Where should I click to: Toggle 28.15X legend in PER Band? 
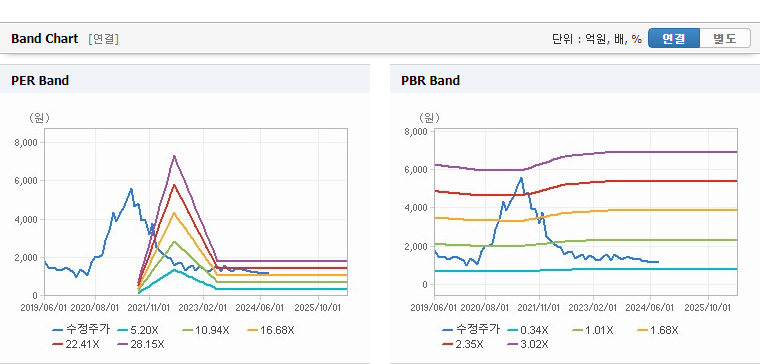point(141,345)
